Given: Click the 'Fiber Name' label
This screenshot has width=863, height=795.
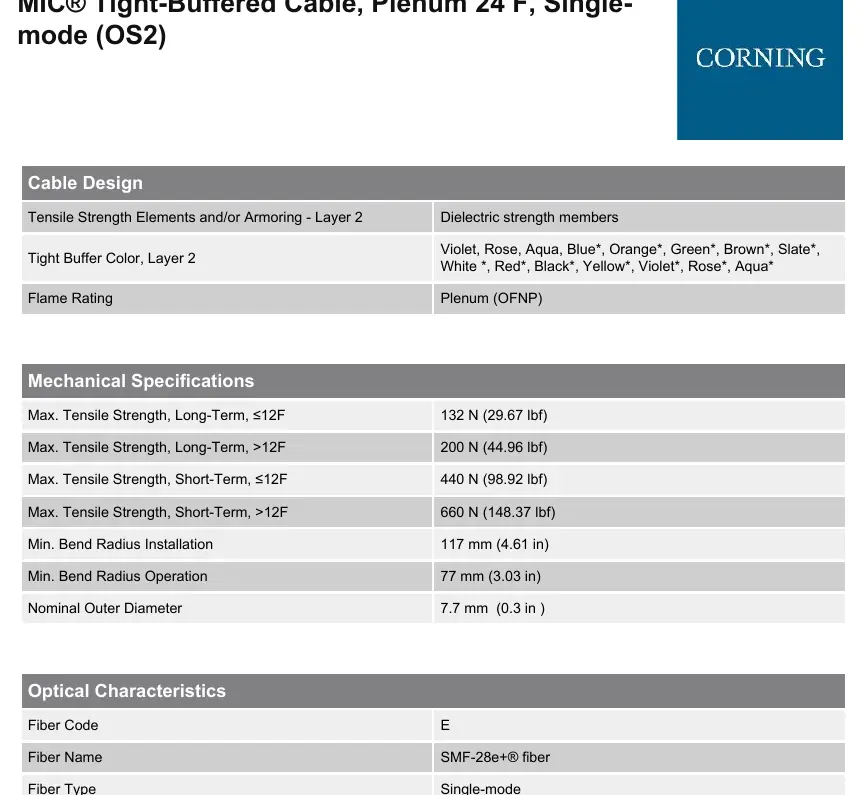Looking at the screenshot, I should [x=65, y=757].
